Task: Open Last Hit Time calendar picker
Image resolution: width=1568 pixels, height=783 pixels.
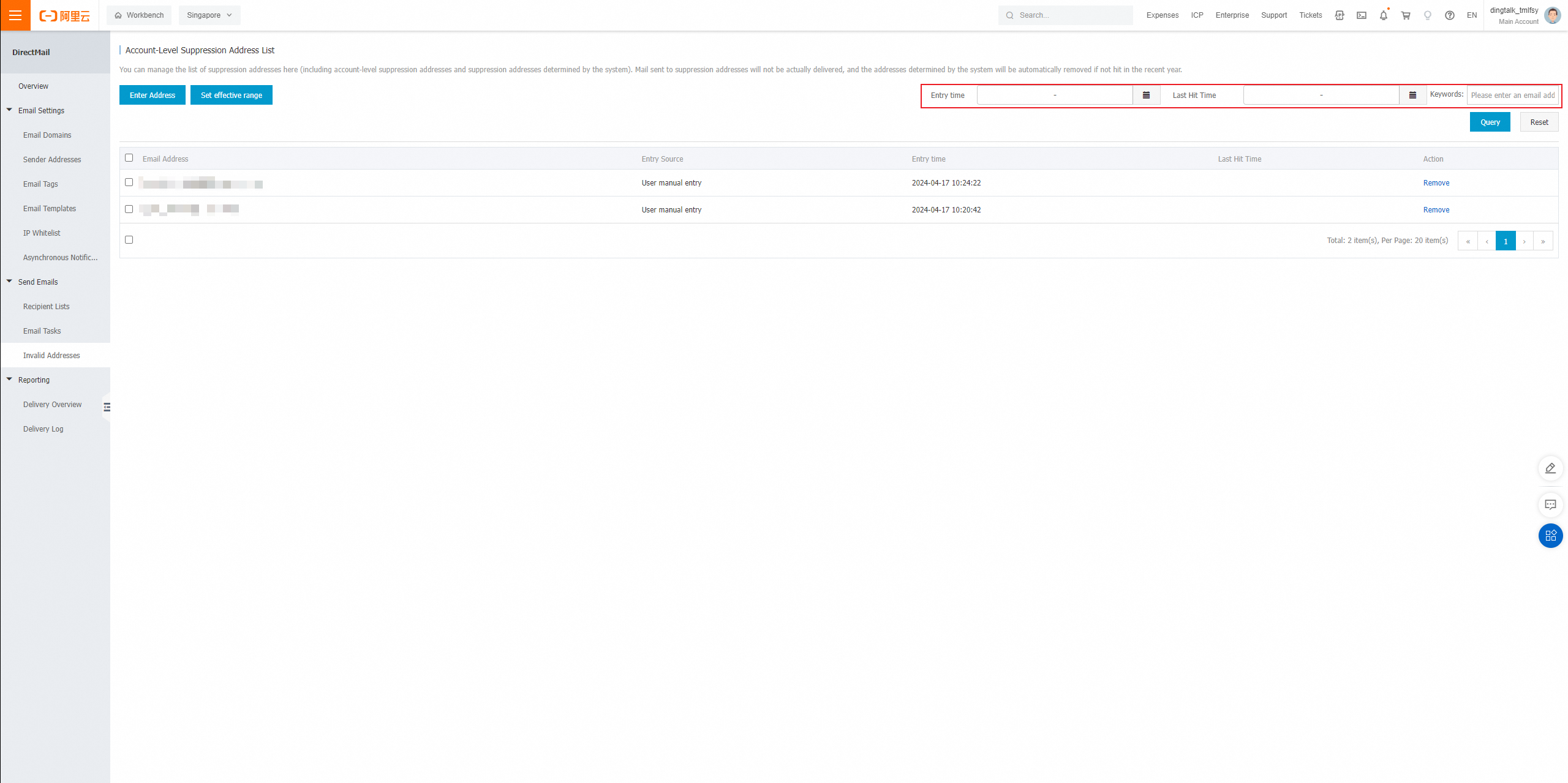Action: coord(1412,95)
